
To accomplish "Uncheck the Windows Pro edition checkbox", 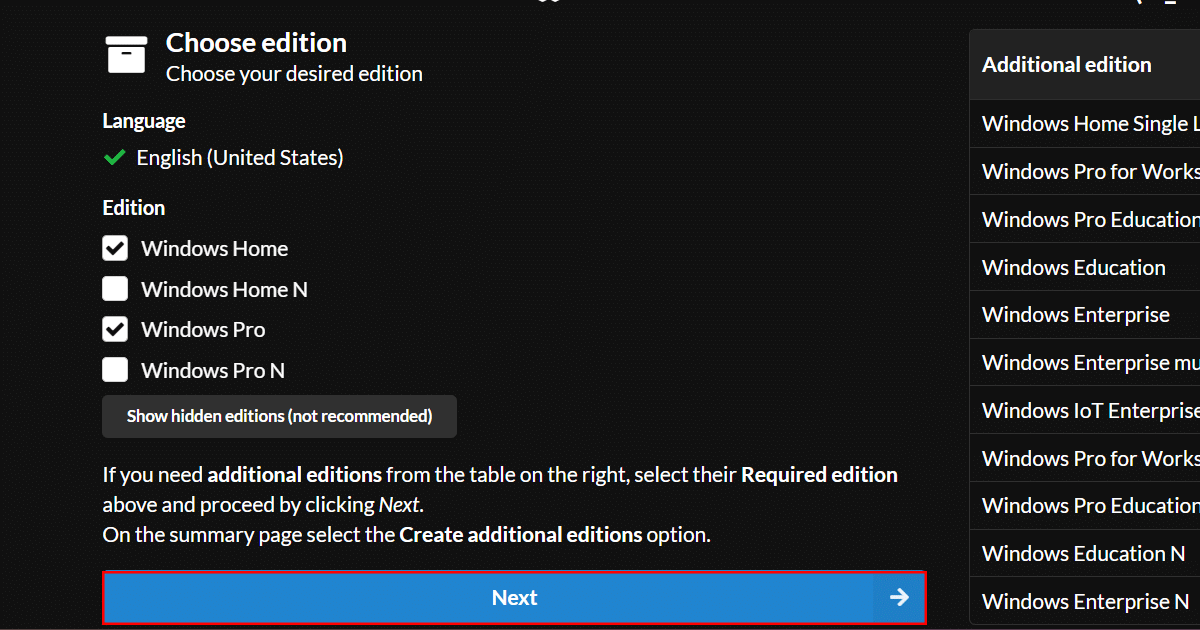I will pyautogui.click(x=115, y=330).
